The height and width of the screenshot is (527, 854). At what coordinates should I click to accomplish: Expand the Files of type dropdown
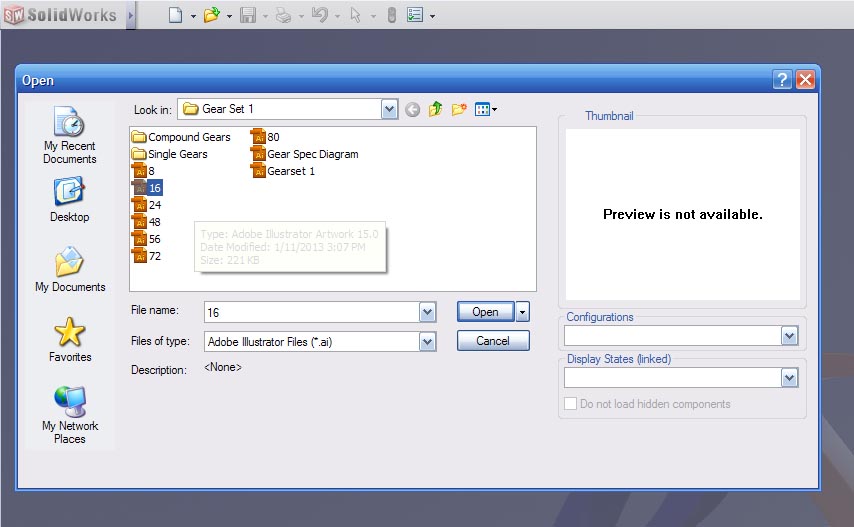click(x=428, y=342)
